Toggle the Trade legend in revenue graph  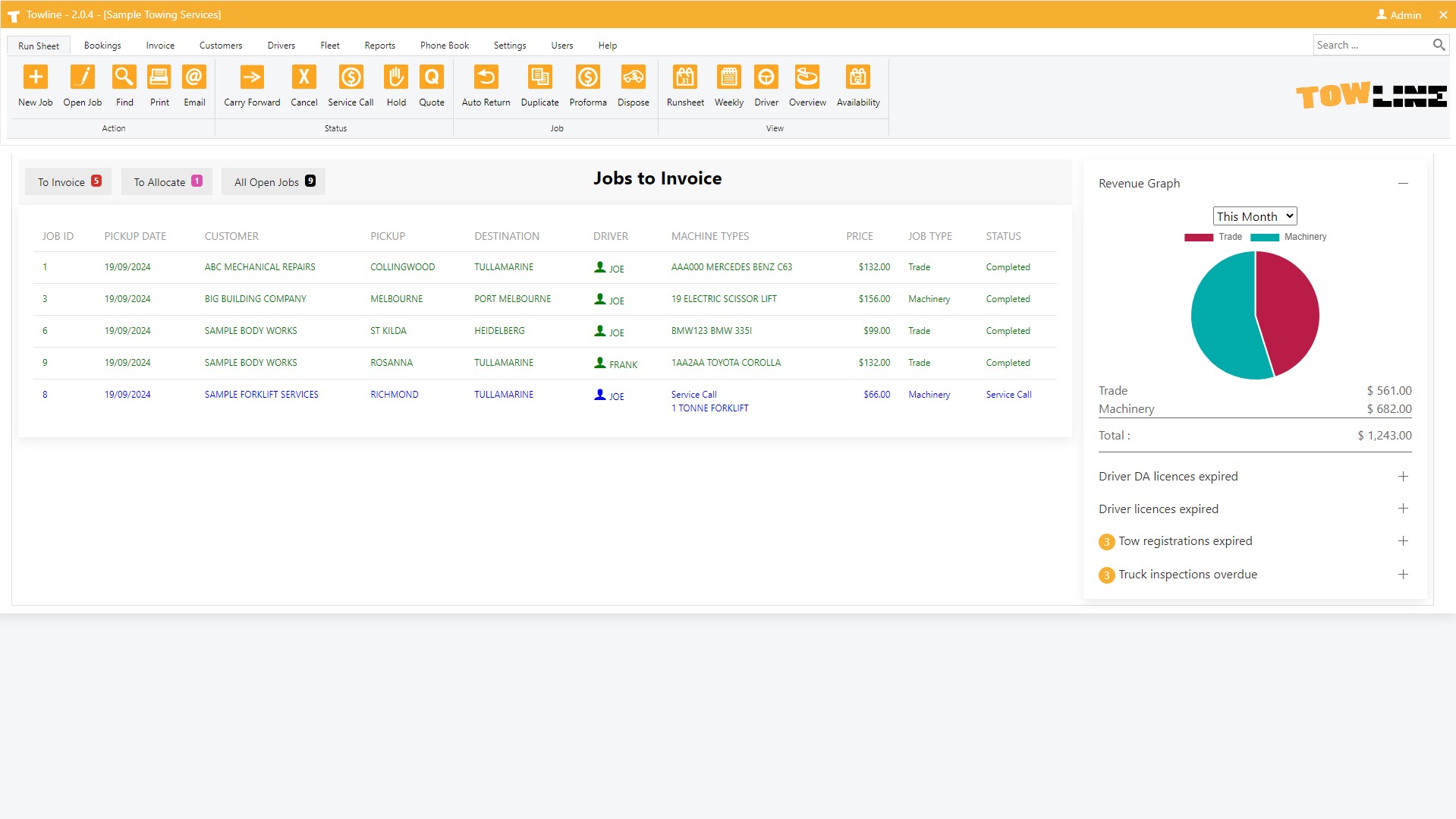pos(1213,237)
